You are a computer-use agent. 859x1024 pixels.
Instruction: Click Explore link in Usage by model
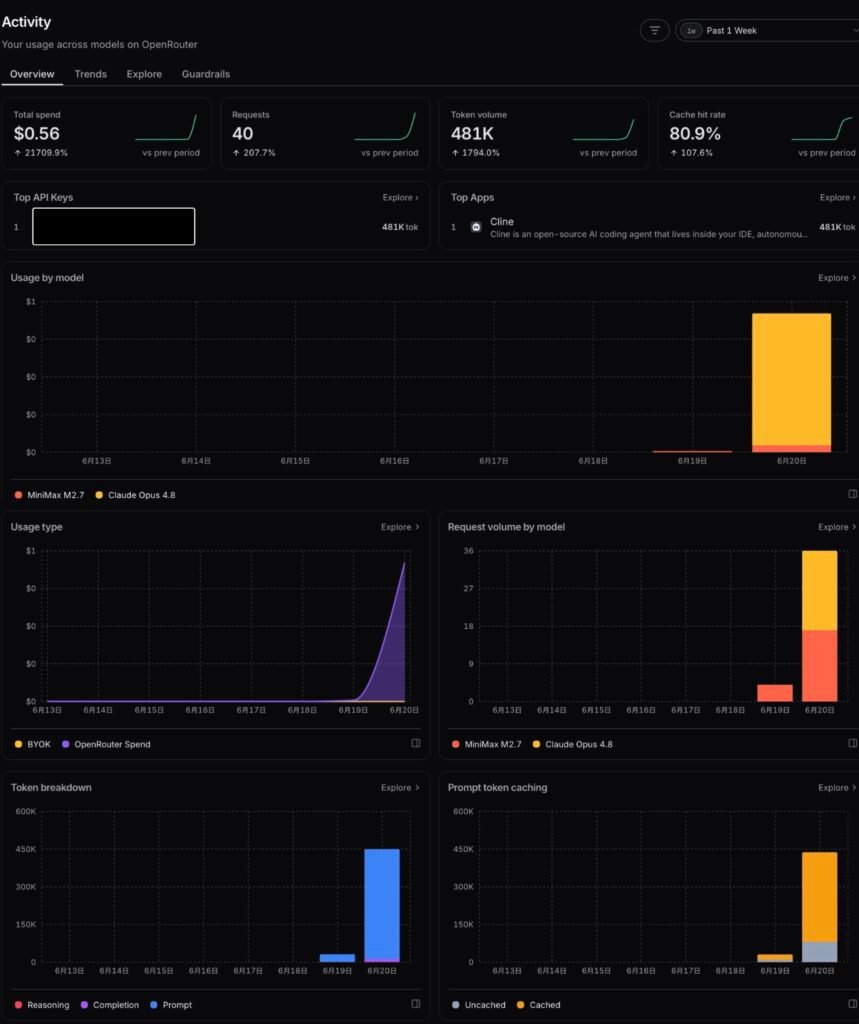[x=837, y=278]
